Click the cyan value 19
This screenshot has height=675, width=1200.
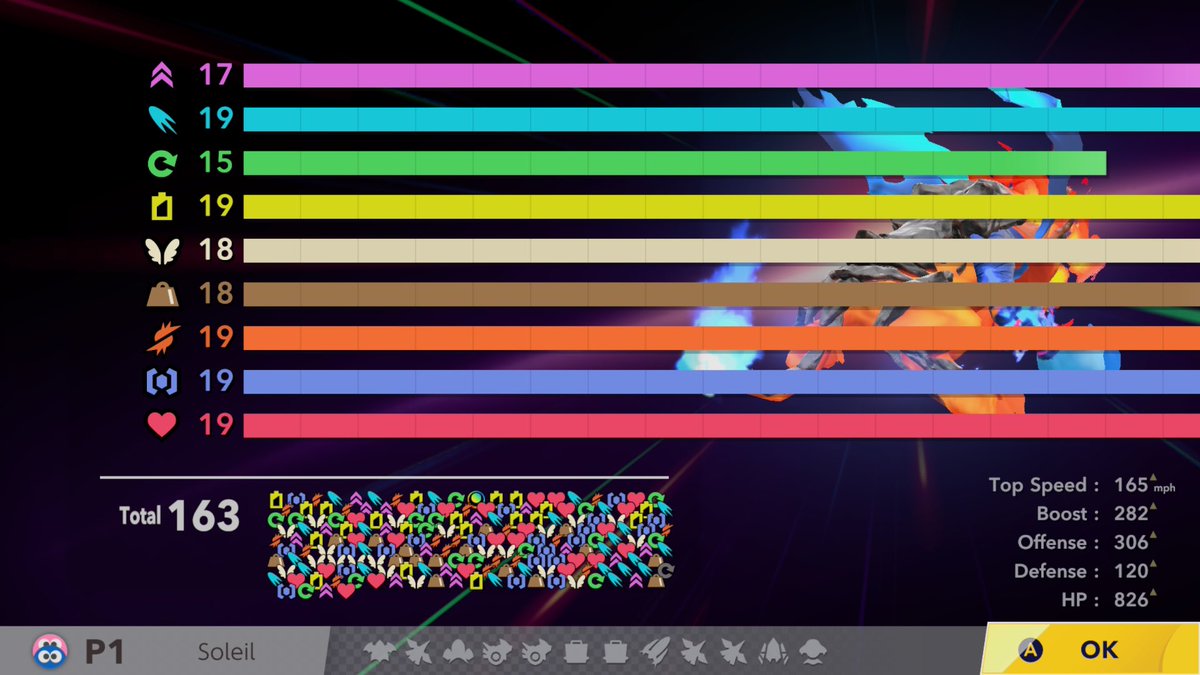click(215, 119)
